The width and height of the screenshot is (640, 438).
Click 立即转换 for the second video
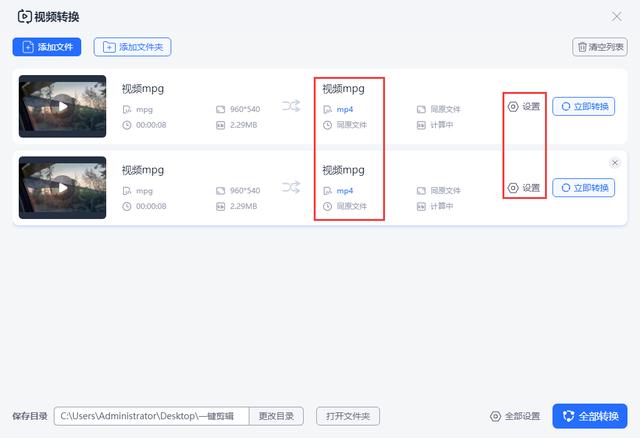[583, 188]
